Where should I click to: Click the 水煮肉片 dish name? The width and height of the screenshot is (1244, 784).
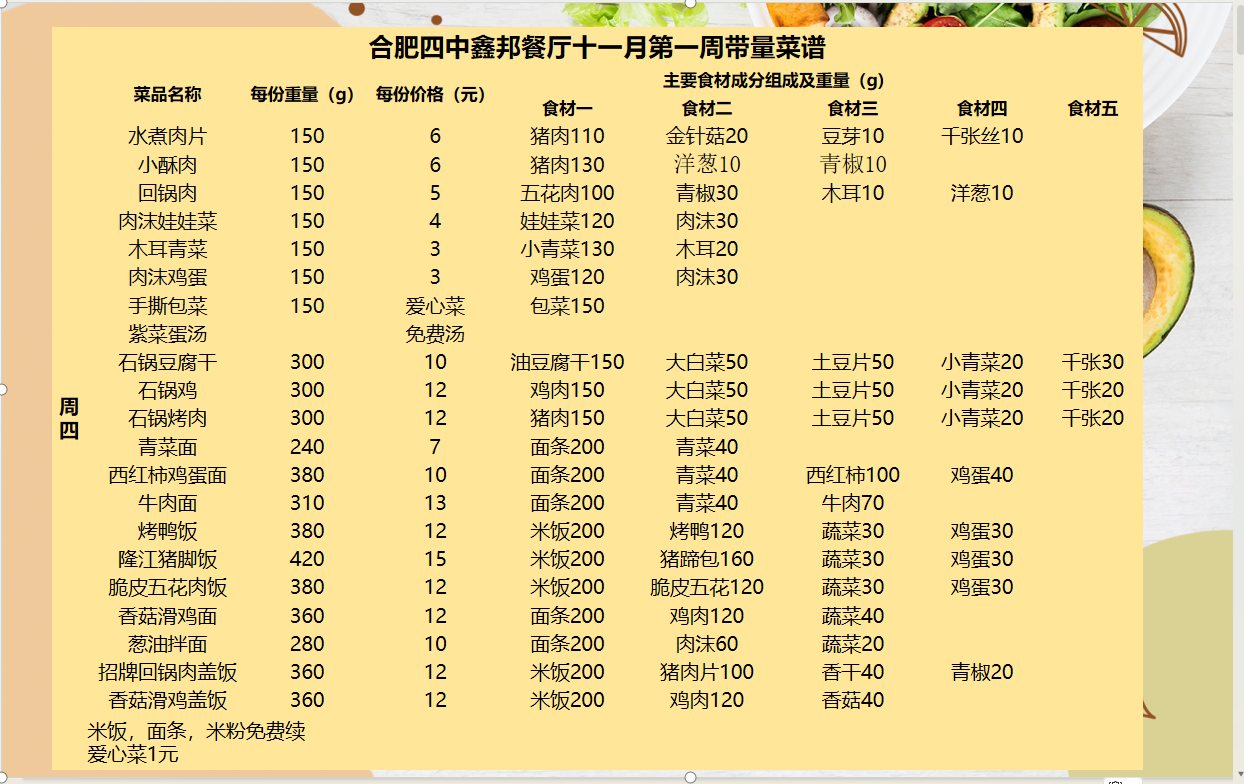click(167, 136)
